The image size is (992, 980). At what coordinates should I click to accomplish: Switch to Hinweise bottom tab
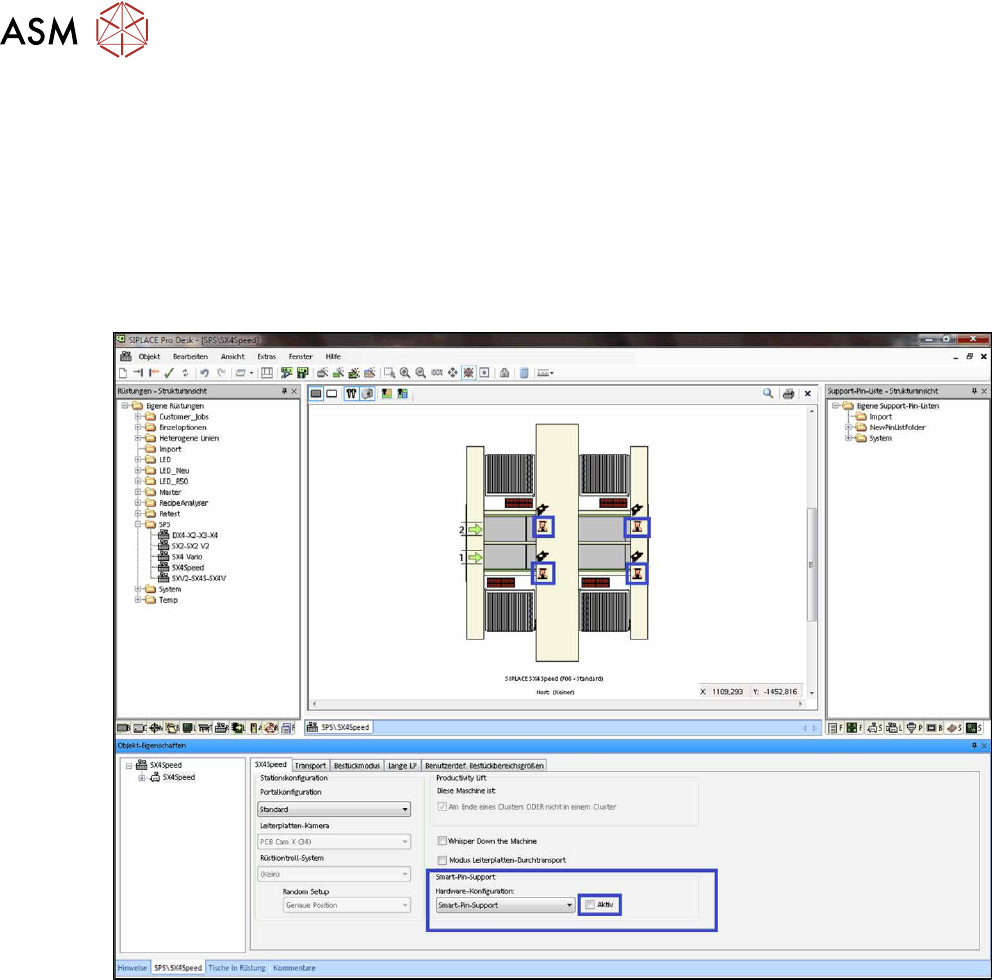pyautogui.click(x=132, y=967)
